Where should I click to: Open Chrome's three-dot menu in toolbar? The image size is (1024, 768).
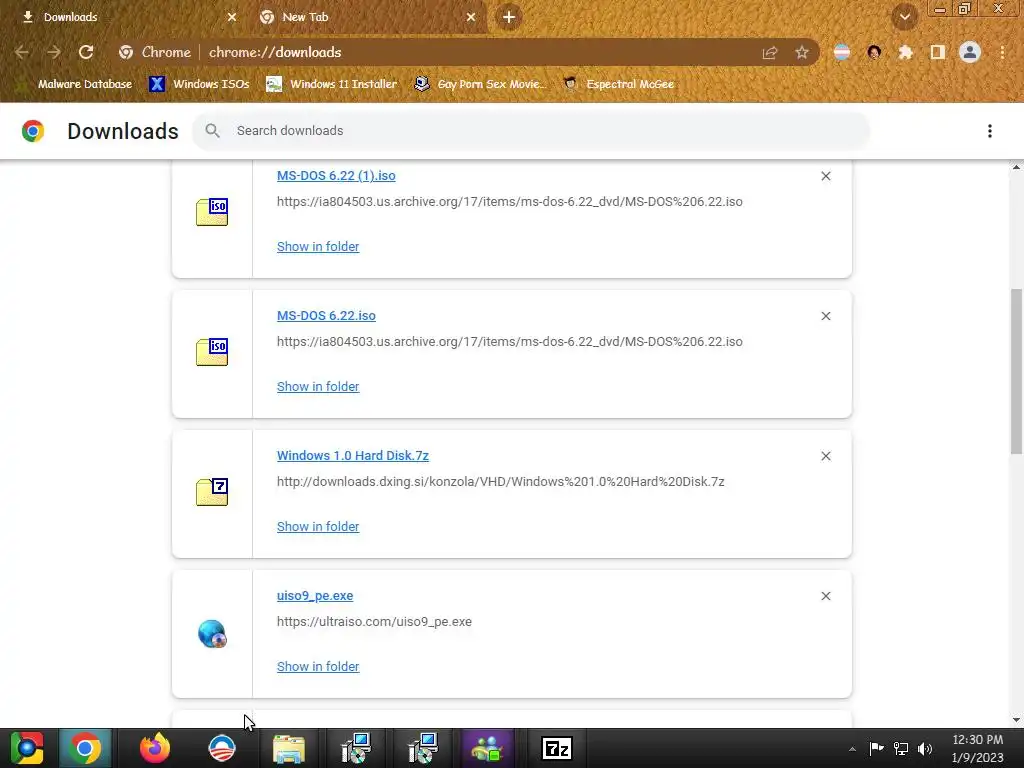click(1002, 52)
